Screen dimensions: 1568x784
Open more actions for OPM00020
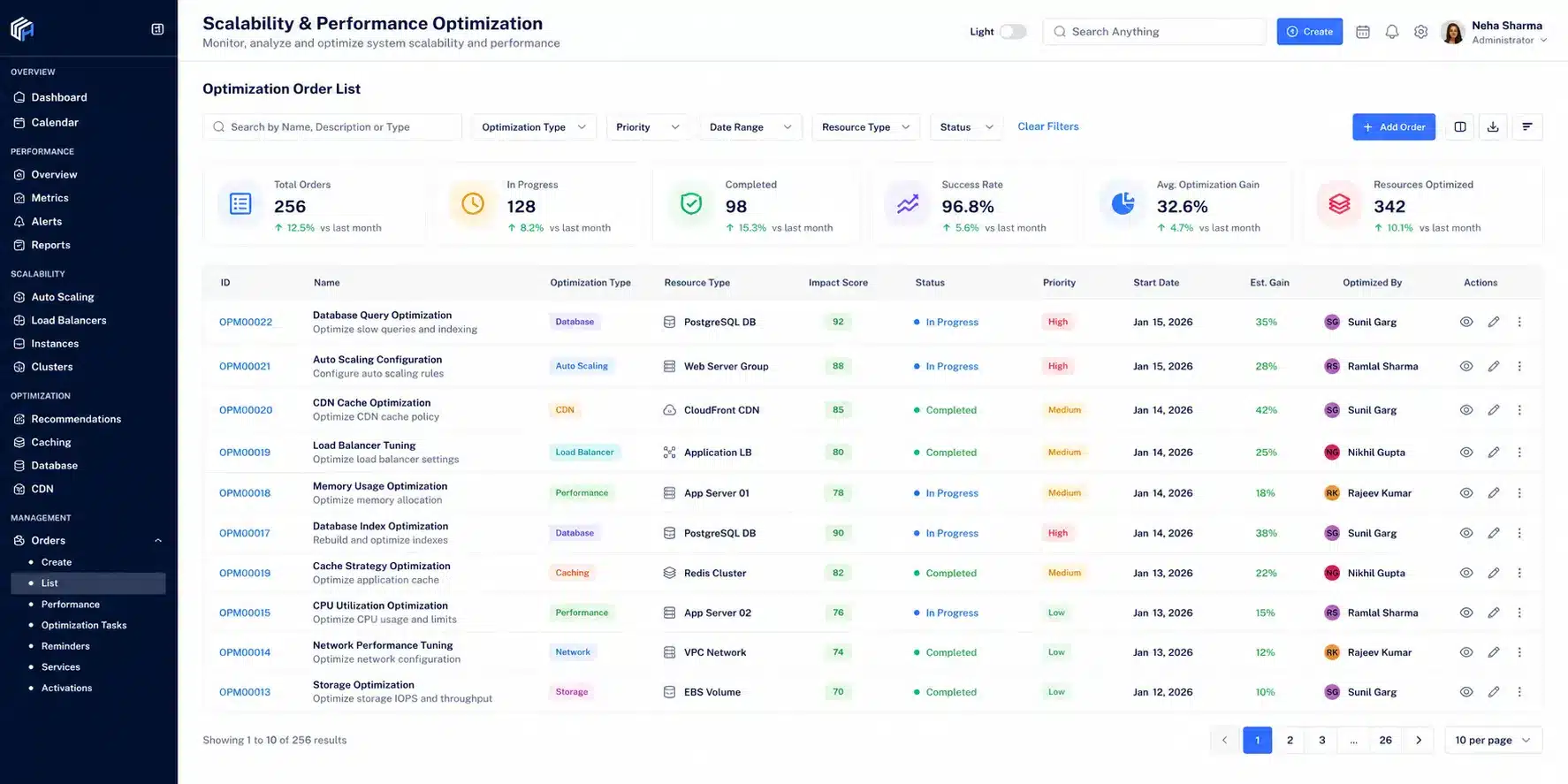(1519, 410)
